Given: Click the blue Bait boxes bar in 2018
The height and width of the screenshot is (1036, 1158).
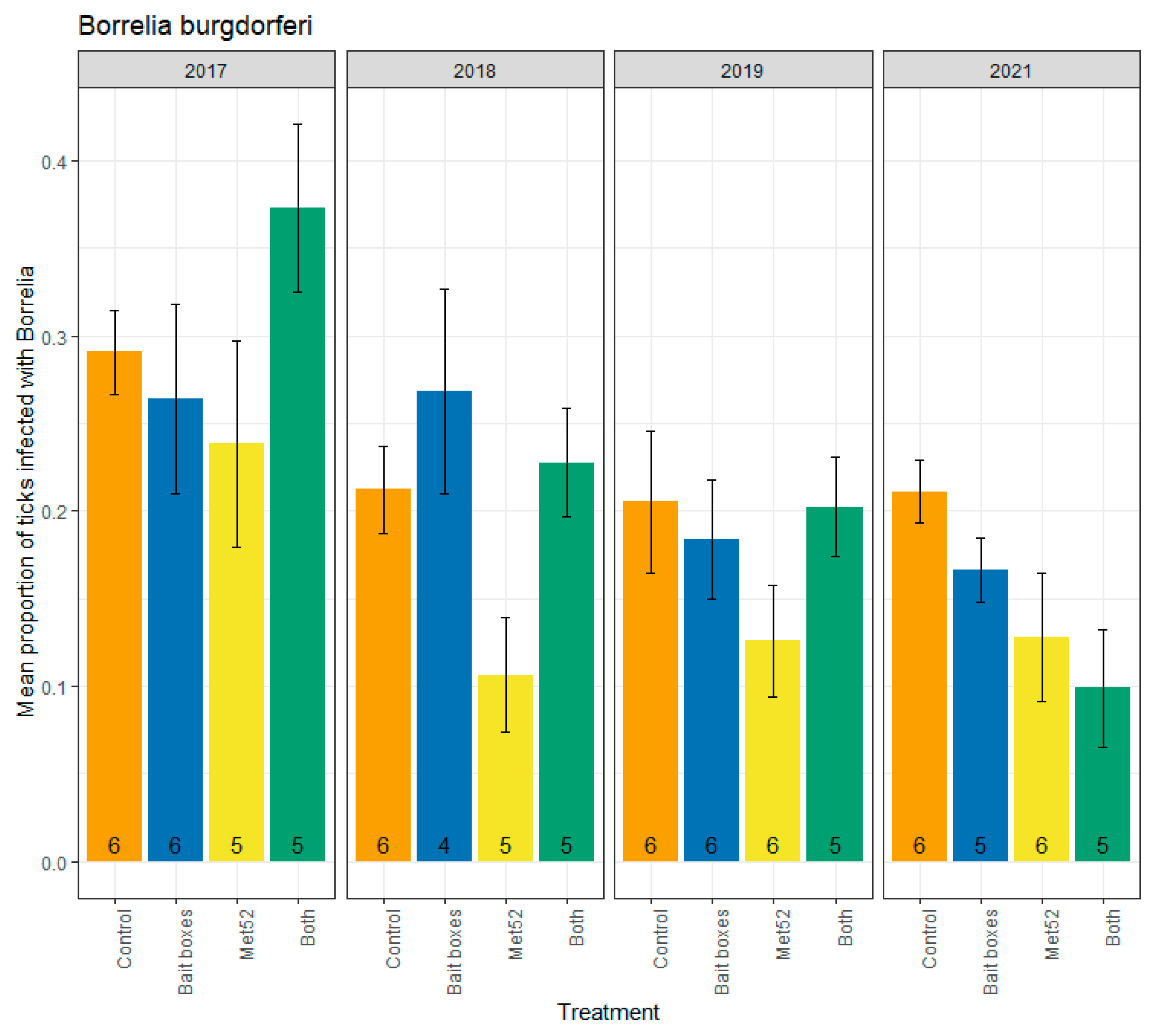Looking at the screenshot, I should click(x=444, y=626).
